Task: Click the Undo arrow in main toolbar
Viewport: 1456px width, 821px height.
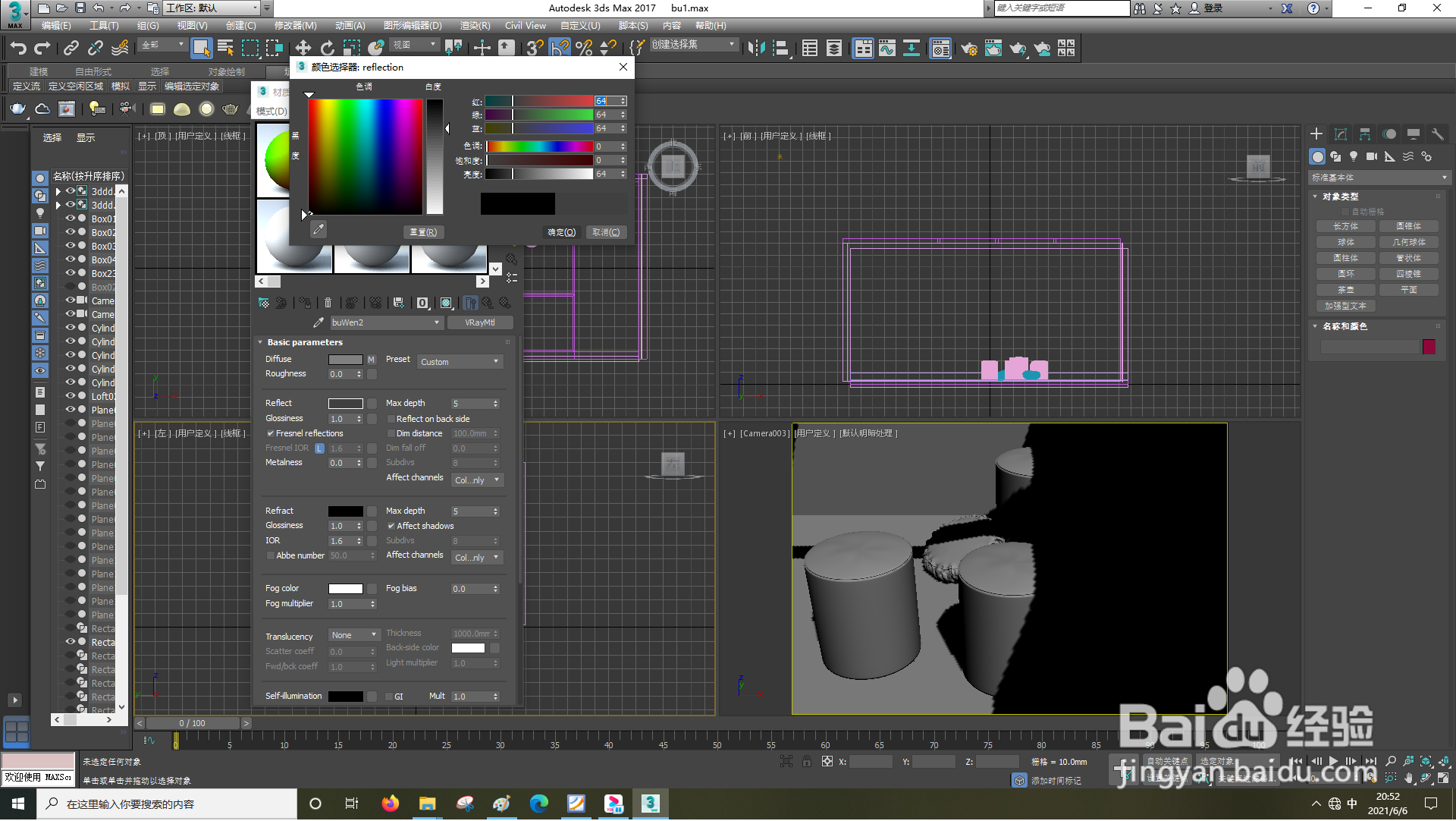Action: click(x=18, y=49)
